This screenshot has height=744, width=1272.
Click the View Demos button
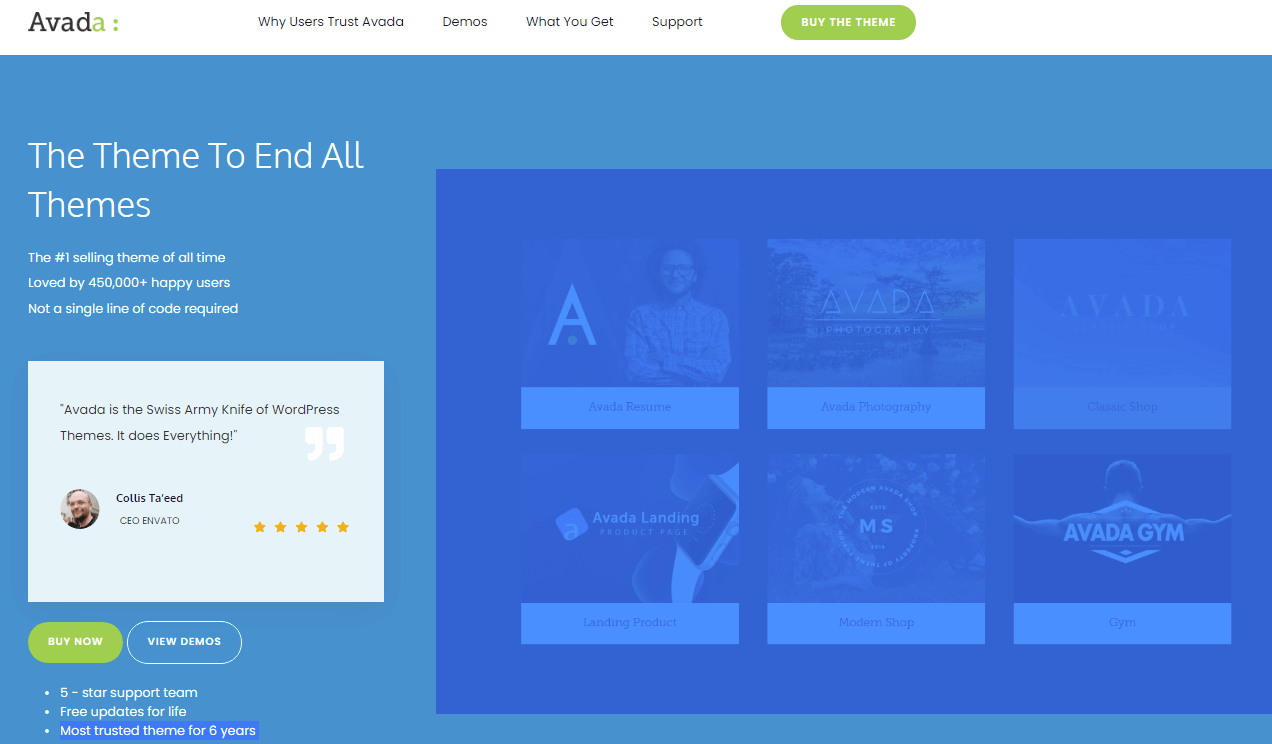click(x=184, y=642)
